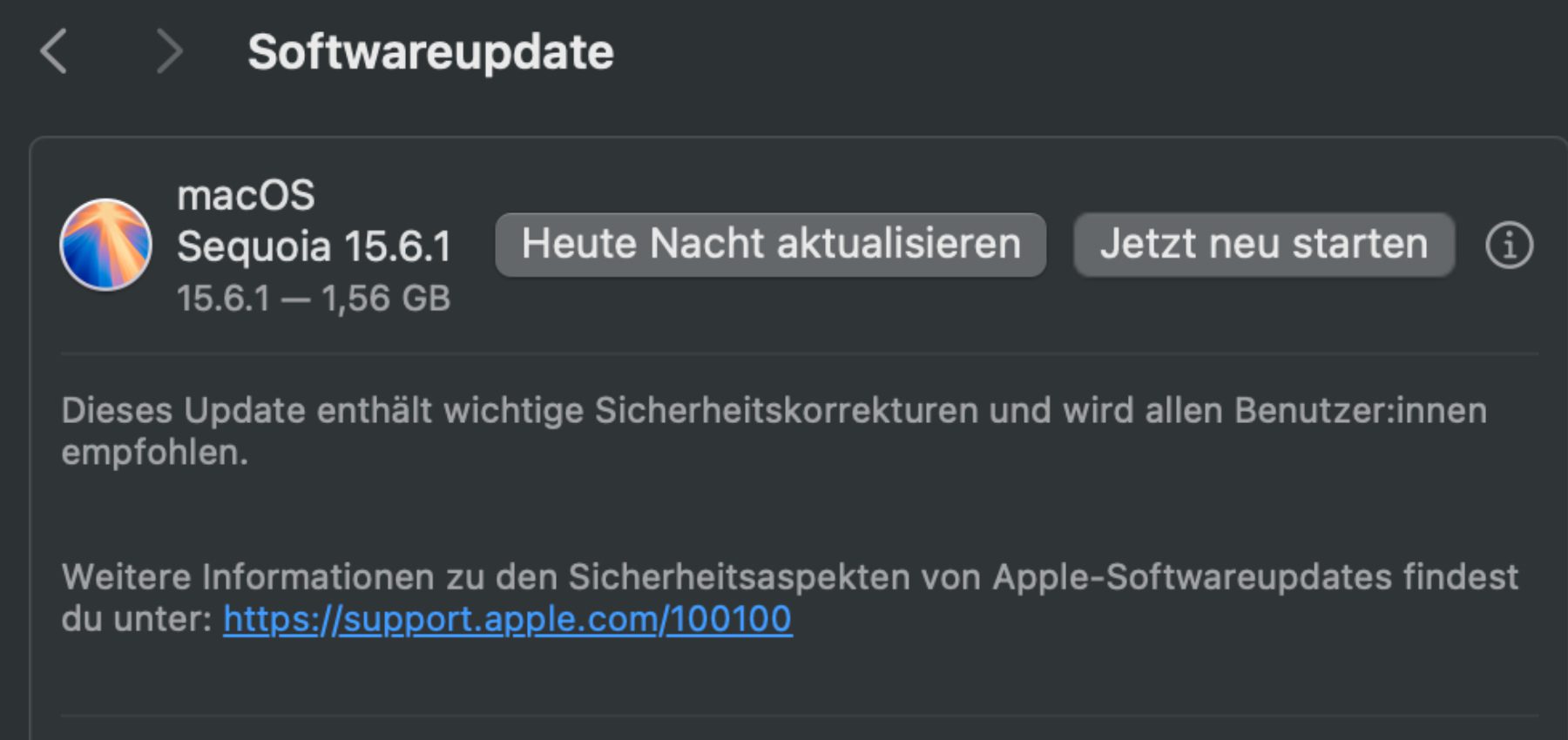Click the word Benutzer:innen in the description
Viewport: 1568px width, 740px height.
[1360, 411]
